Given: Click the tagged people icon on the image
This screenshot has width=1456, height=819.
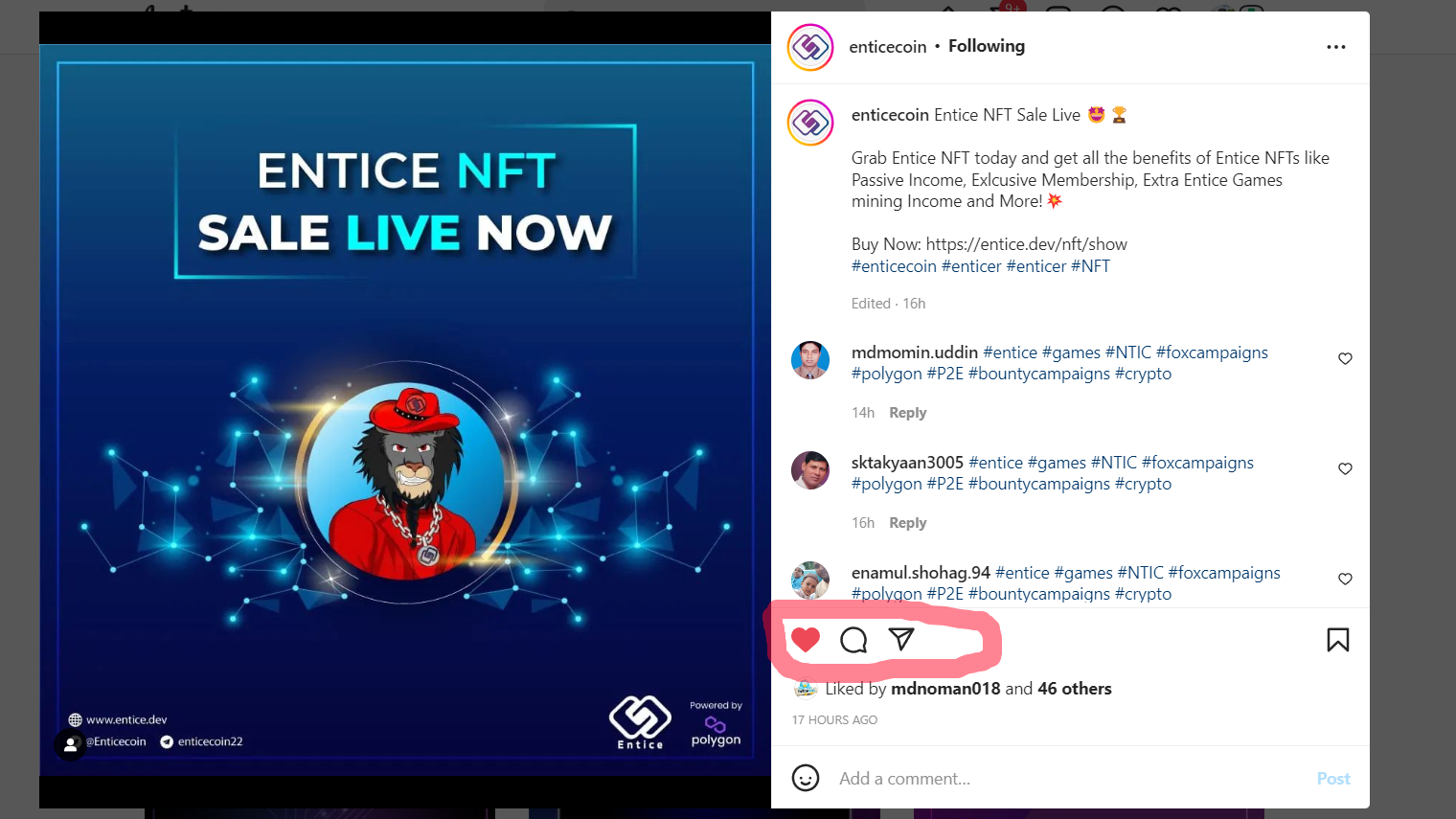Looking at the screenshot, I should [70, 744].
